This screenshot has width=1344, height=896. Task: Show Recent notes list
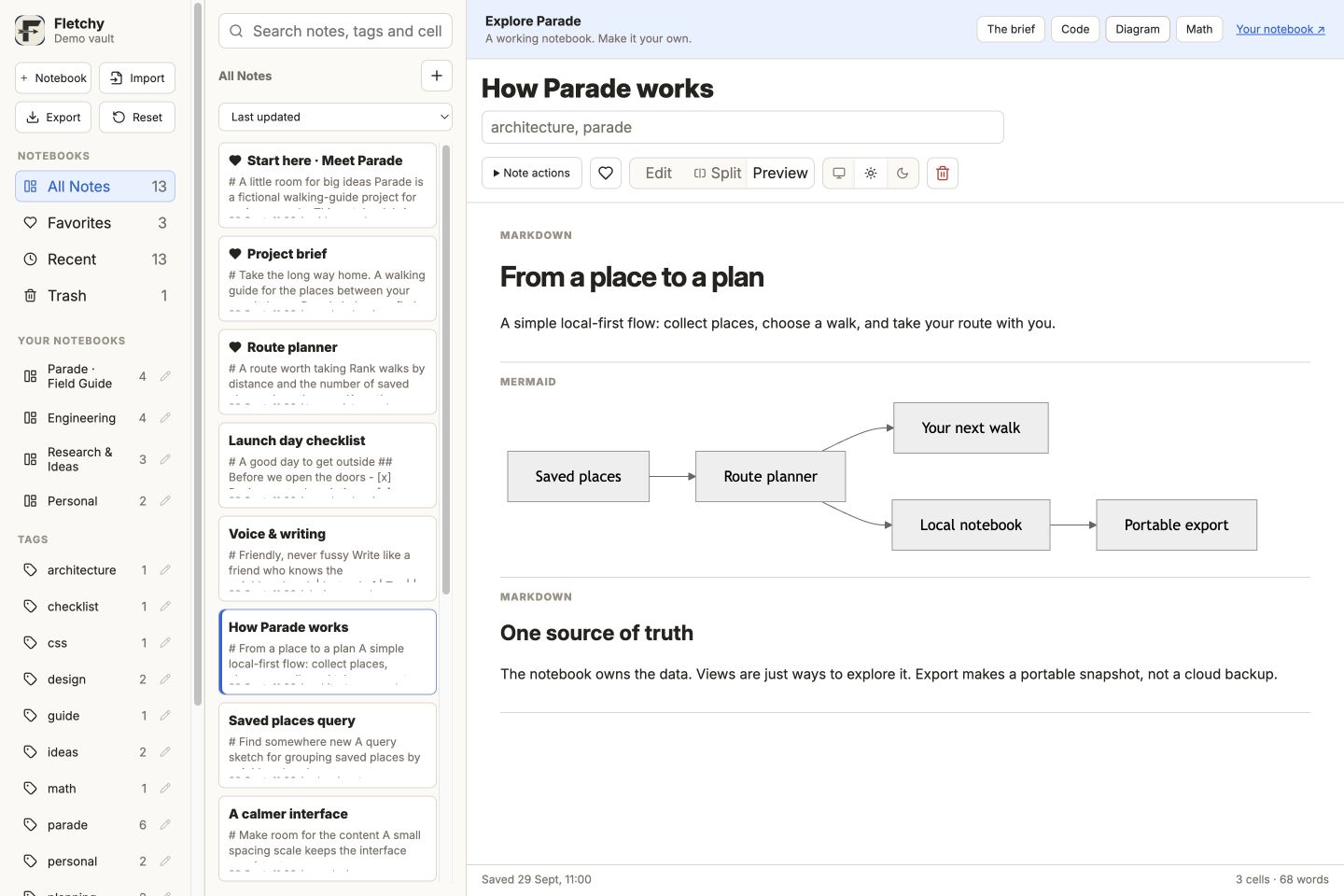(95, 259)
